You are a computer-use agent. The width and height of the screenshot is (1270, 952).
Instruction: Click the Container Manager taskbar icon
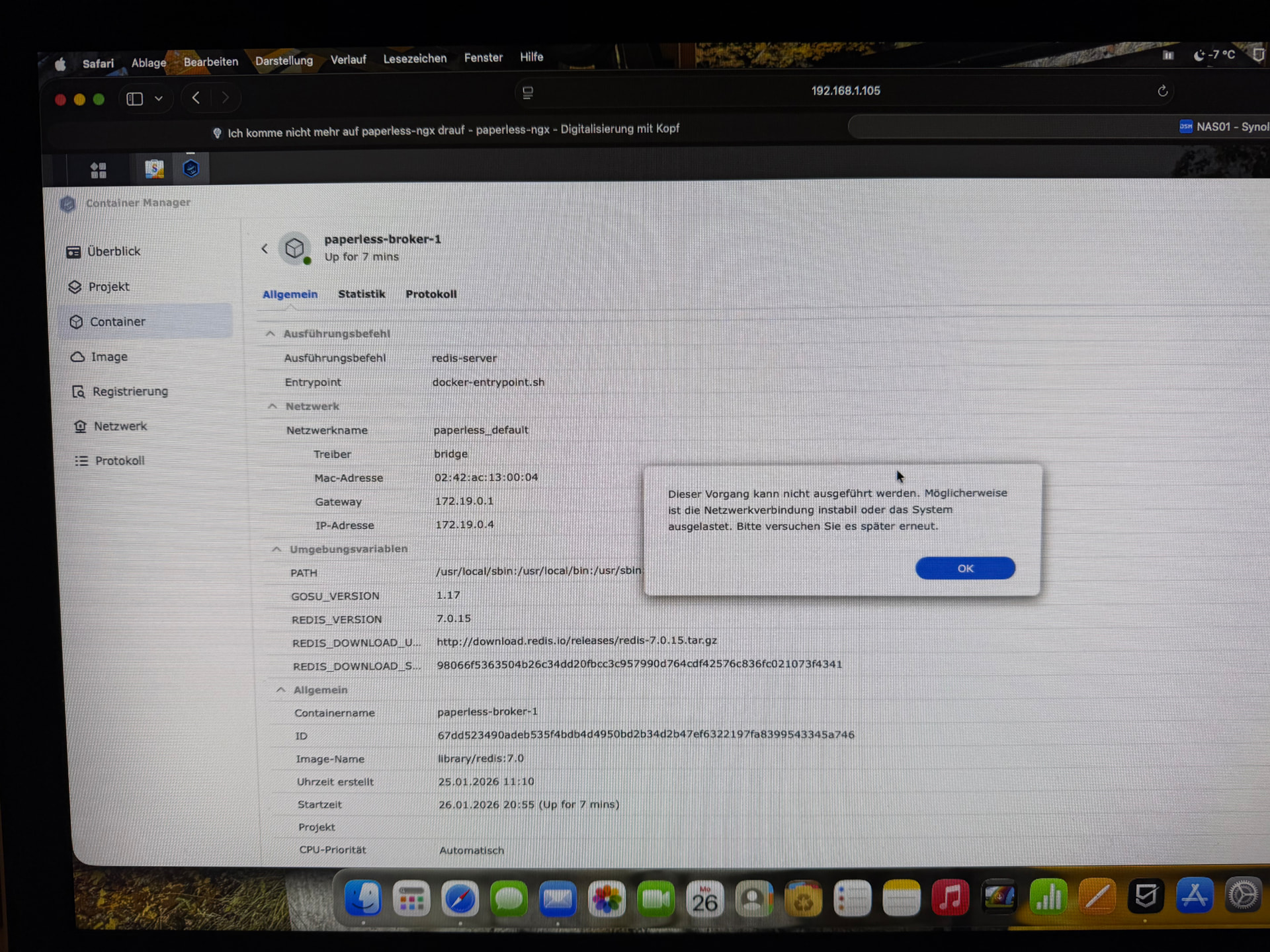coord(190,169)
